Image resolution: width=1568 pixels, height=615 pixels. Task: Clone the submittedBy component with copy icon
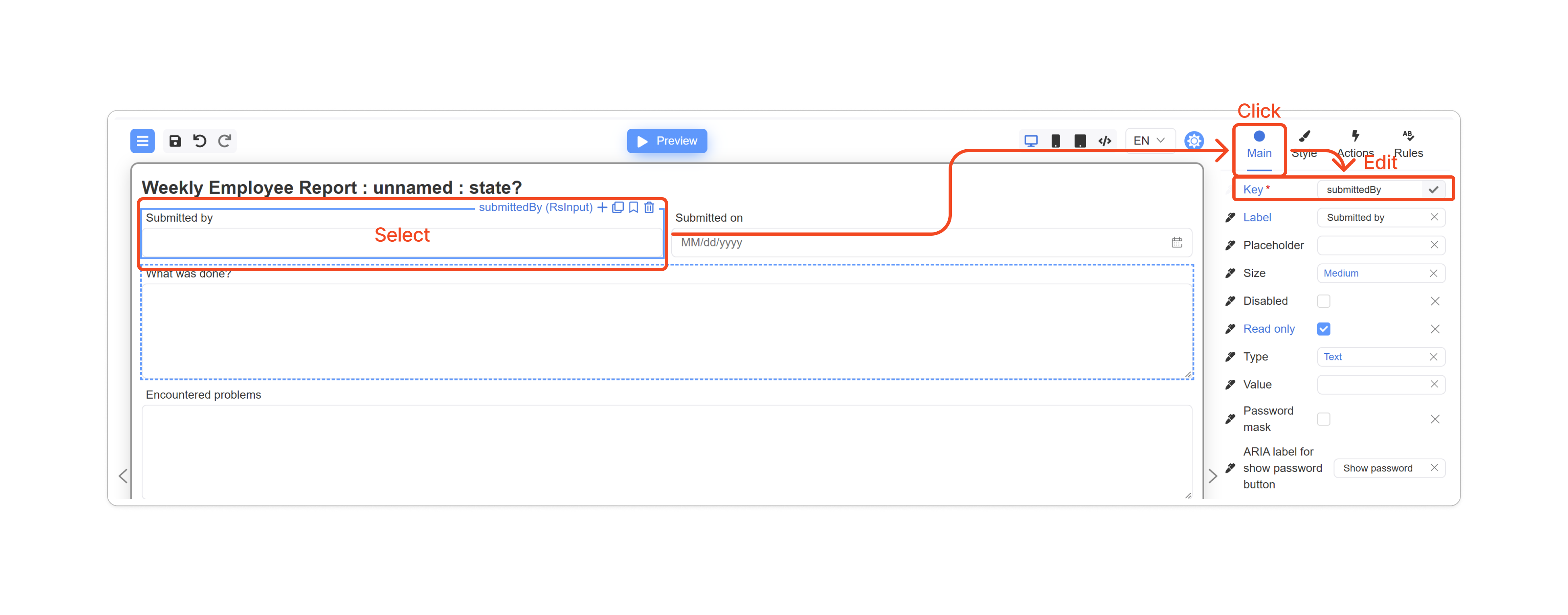[617, 208]
